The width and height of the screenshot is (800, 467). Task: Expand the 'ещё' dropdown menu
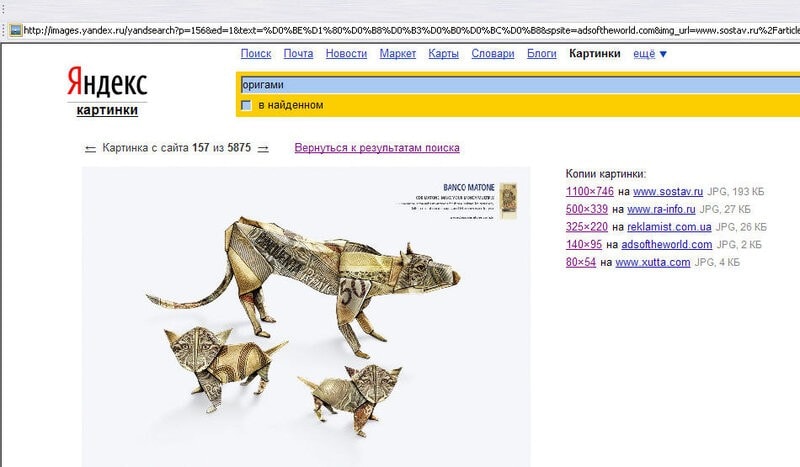point(644,54)
